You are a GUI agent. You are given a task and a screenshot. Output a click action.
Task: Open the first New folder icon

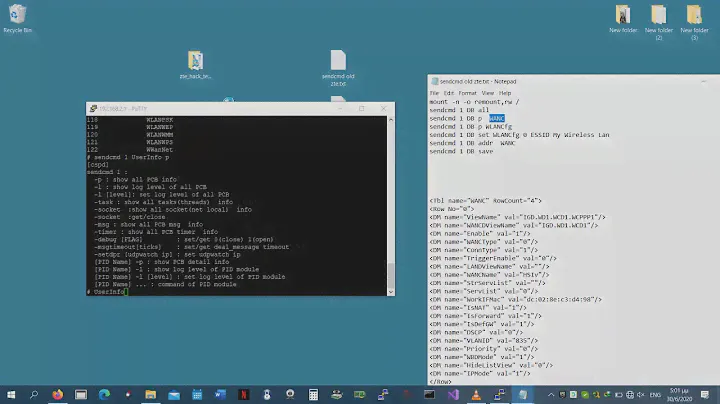(623, 15)
